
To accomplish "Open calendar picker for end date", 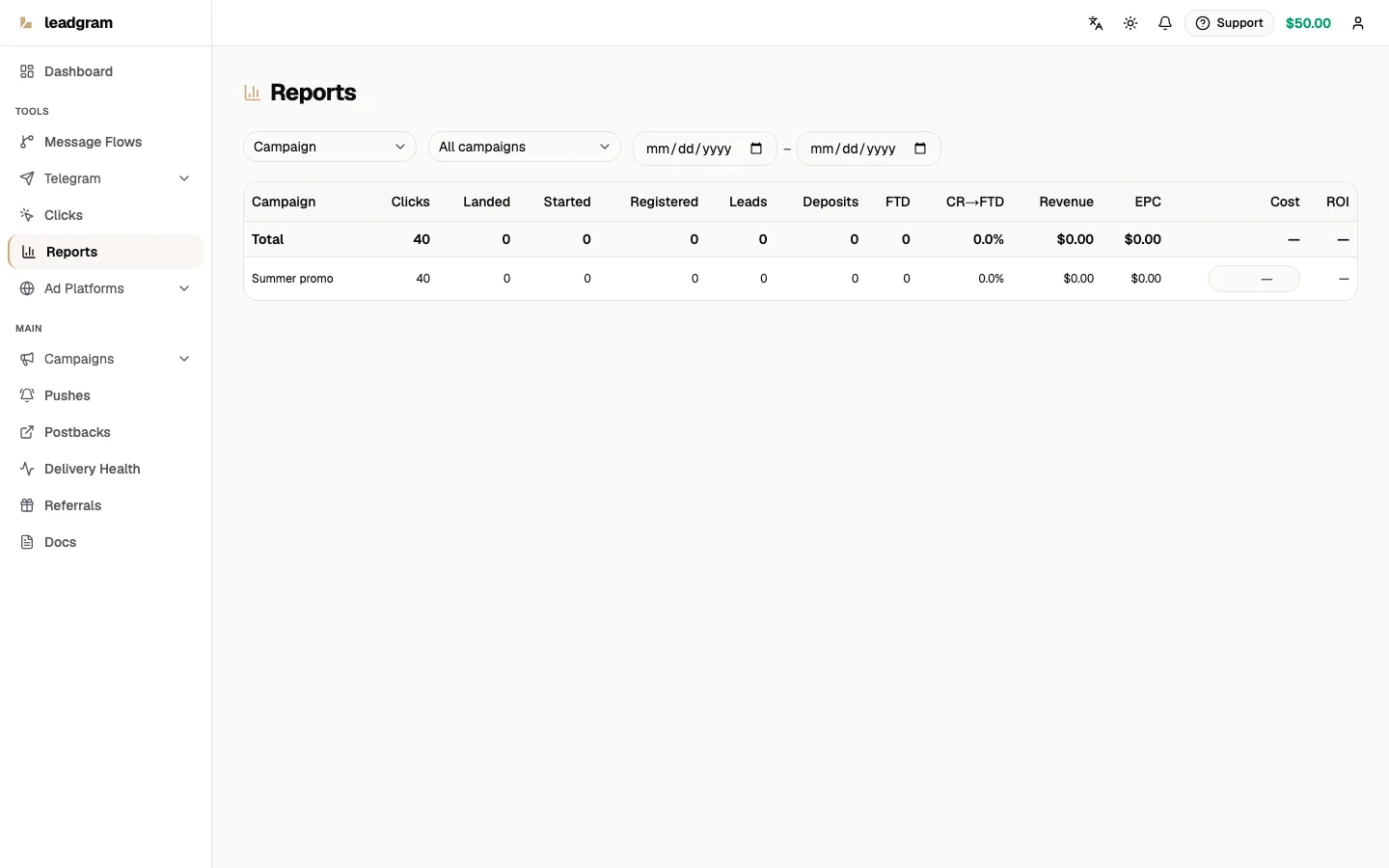I will pos(920,149).
